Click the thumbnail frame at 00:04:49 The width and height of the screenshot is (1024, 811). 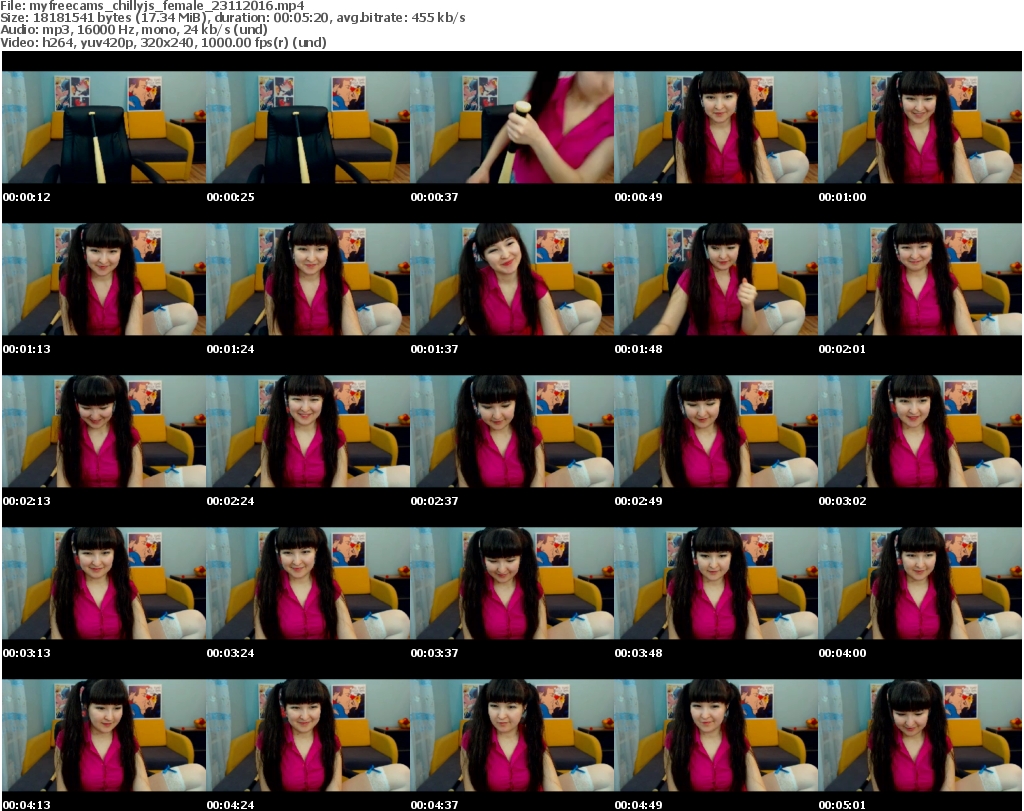[x=716, y=735]
